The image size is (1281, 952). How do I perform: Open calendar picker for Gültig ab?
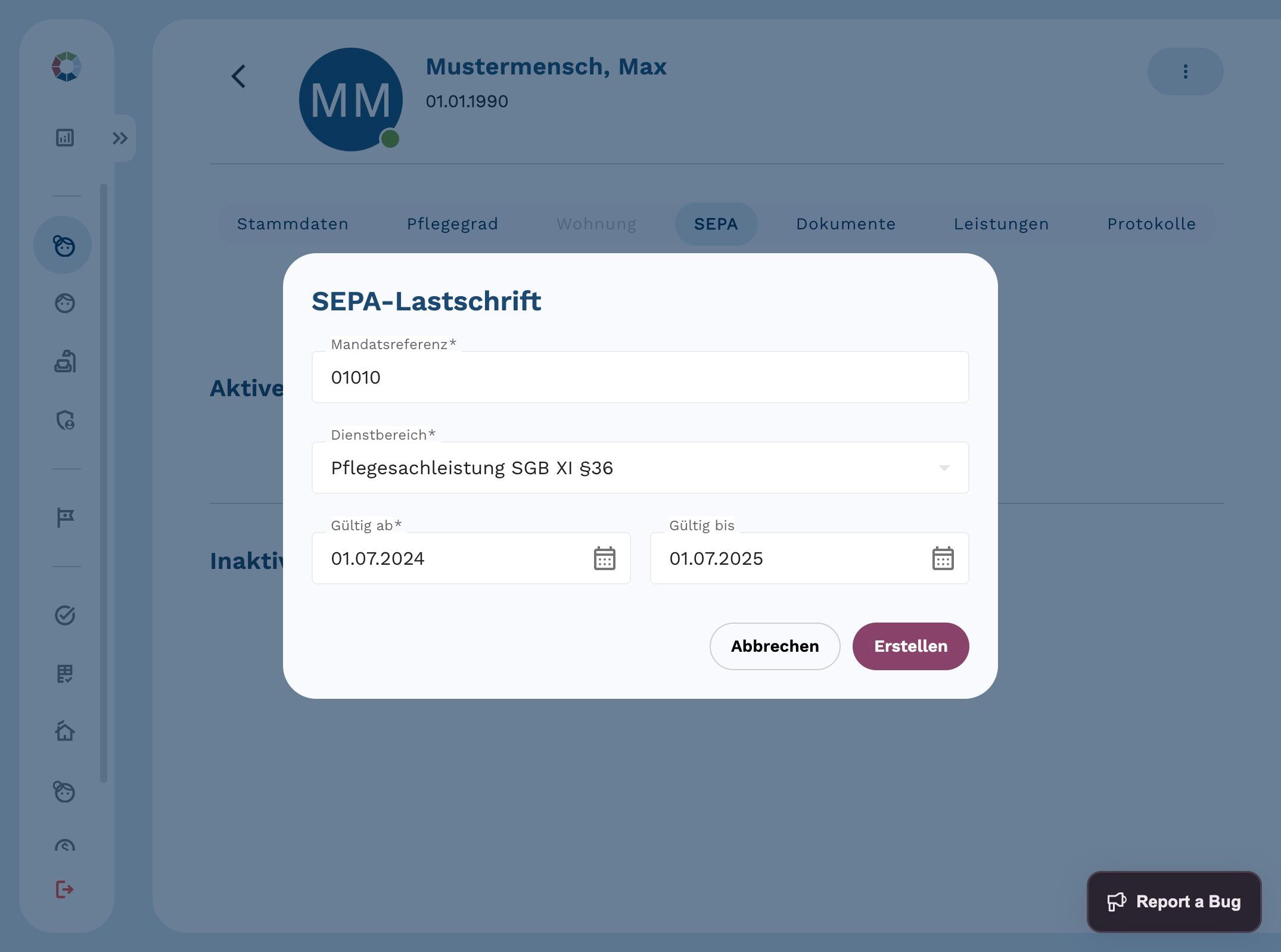tap(604, 558)
